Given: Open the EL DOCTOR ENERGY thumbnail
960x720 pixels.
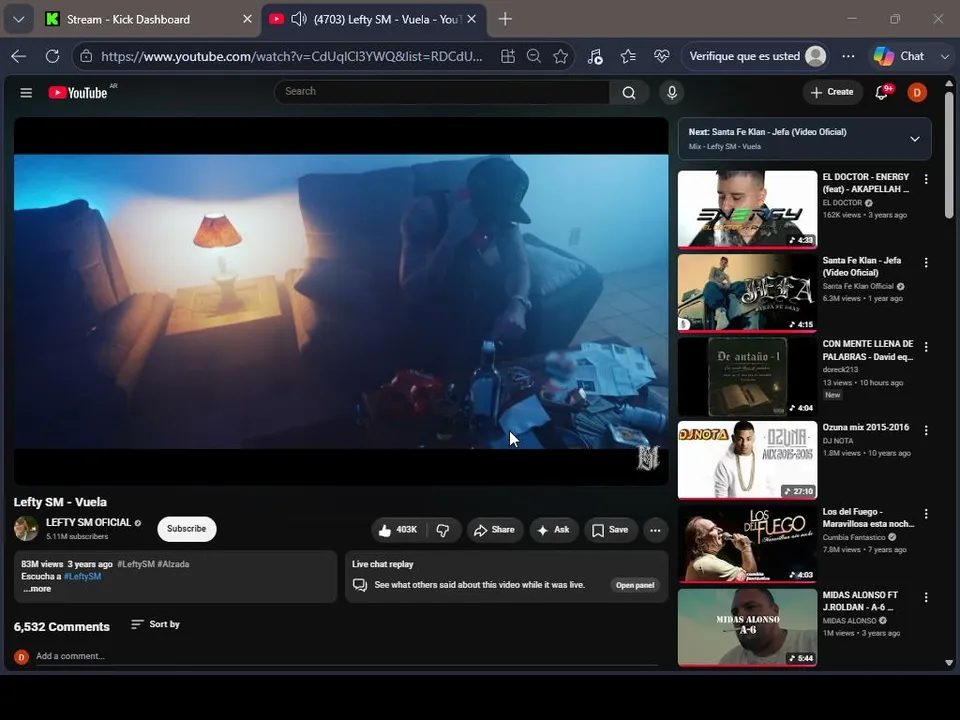Looking at the screenshot, I should click(747, 209).
